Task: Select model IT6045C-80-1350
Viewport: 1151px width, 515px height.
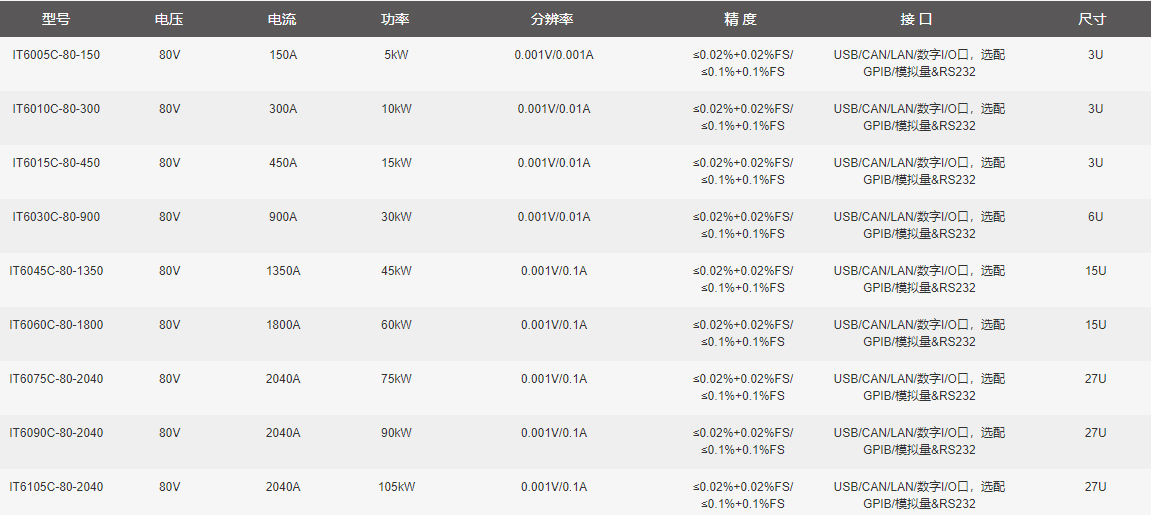Action: point(57,271)
